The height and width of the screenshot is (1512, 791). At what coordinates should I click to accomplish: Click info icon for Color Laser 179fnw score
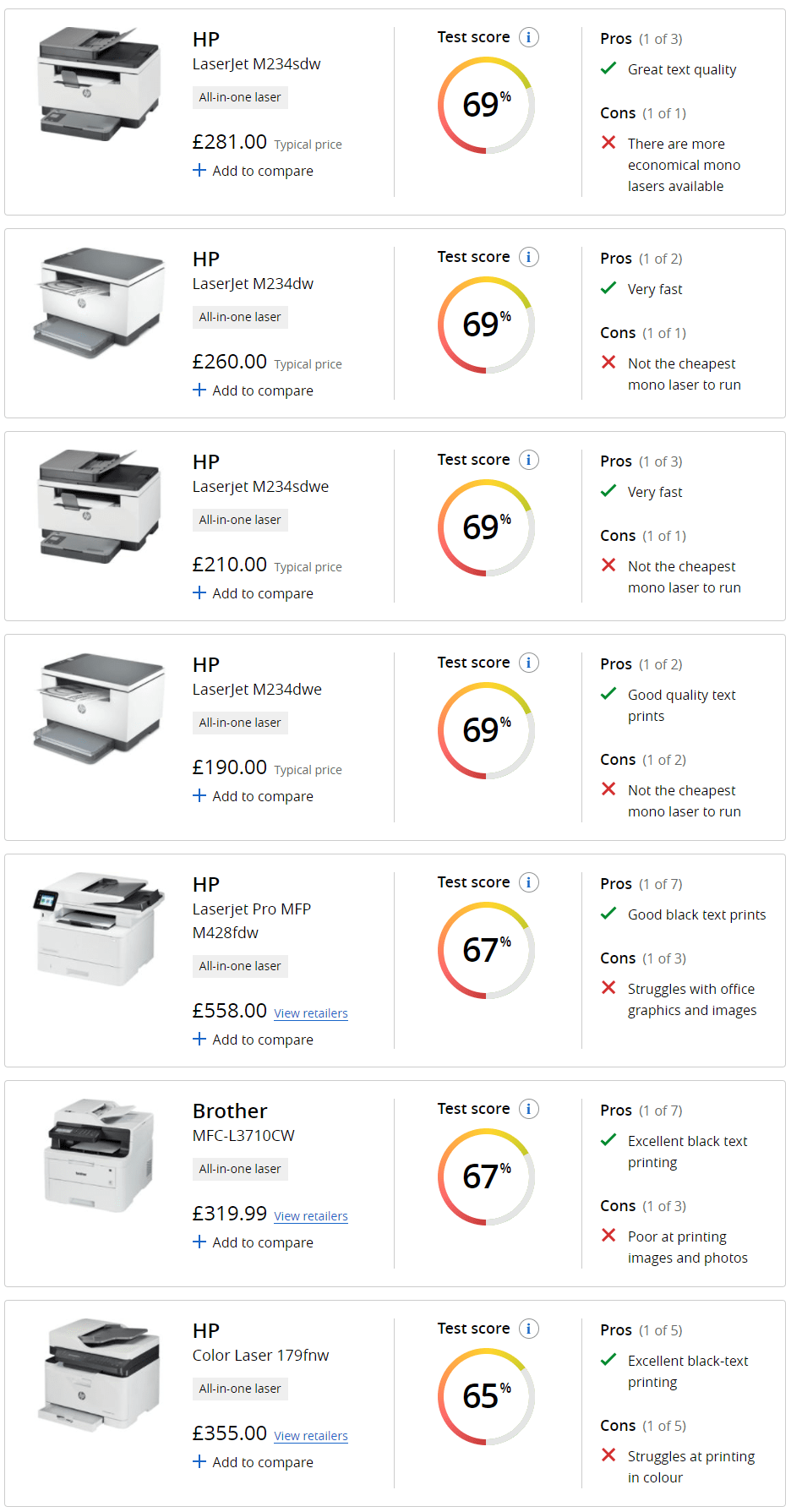point(529,1329)
